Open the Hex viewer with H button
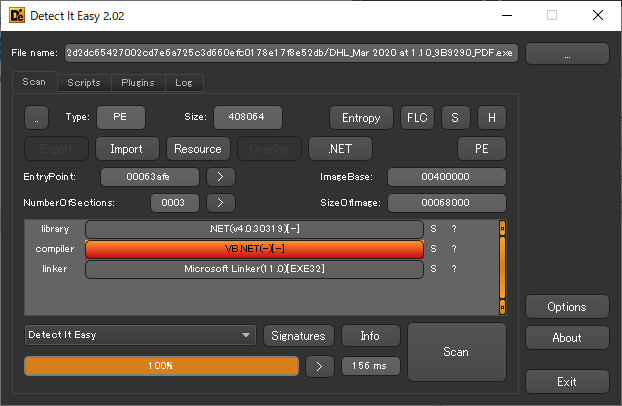This screenshot has width=622, height=406. click(492, 117)
